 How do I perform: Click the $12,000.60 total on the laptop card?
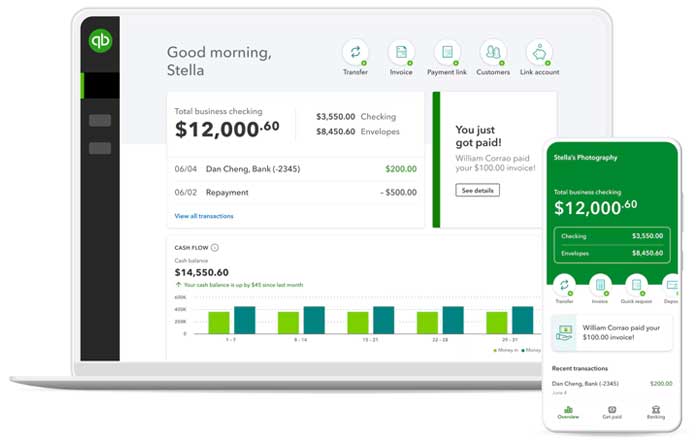(x=227, y=129)
